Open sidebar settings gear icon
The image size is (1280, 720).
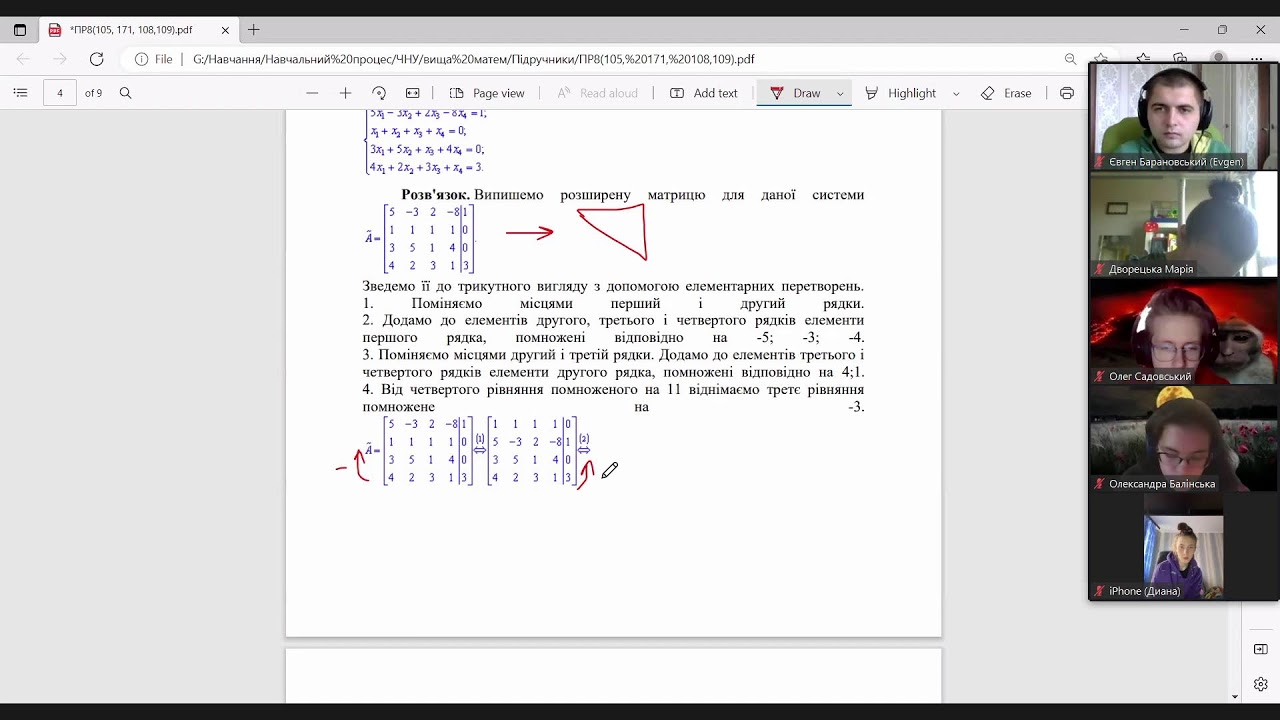coord(1260,685)
